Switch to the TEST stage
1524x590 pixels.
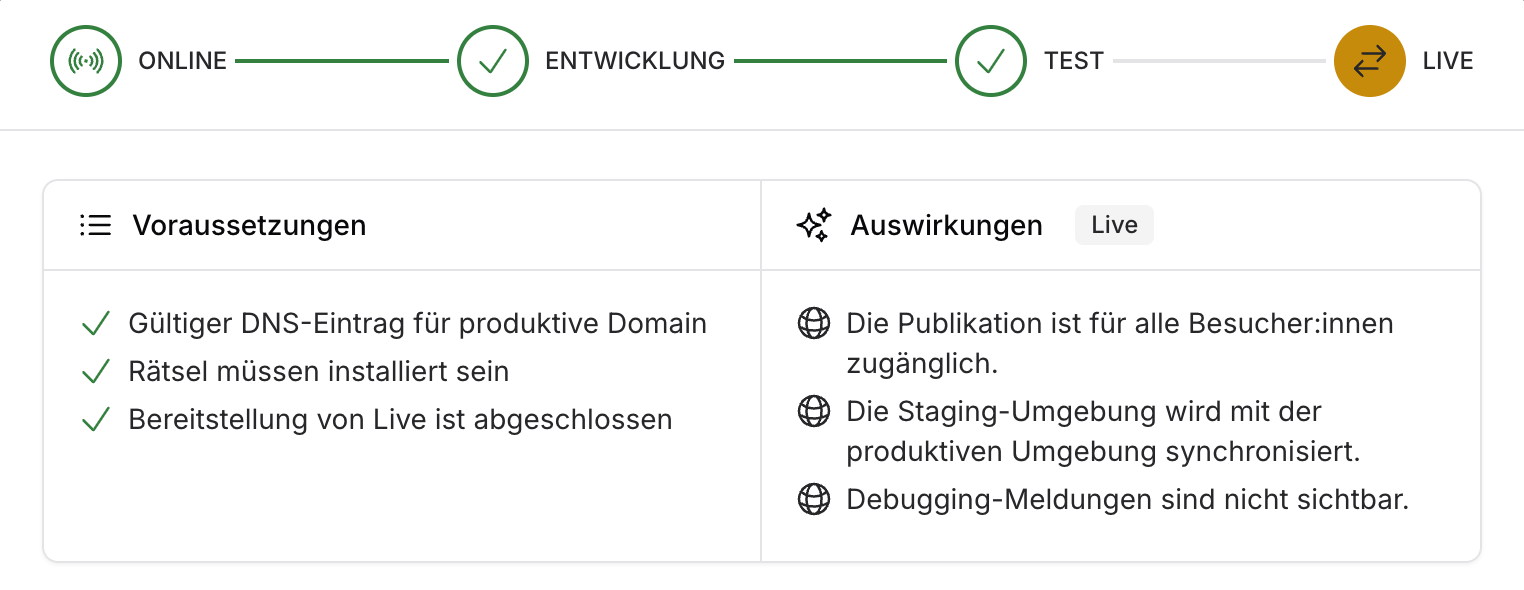1074,61
